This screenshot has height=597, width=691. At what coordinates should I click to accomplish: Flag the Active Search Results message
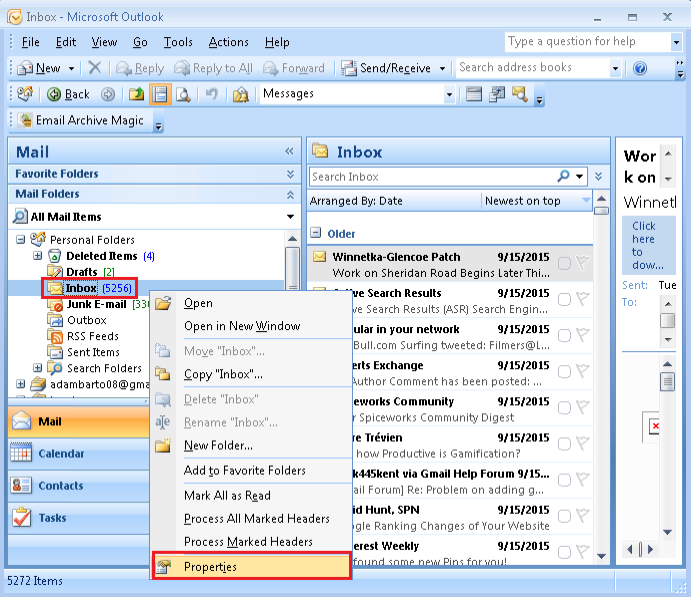click(x=583, y=299)
